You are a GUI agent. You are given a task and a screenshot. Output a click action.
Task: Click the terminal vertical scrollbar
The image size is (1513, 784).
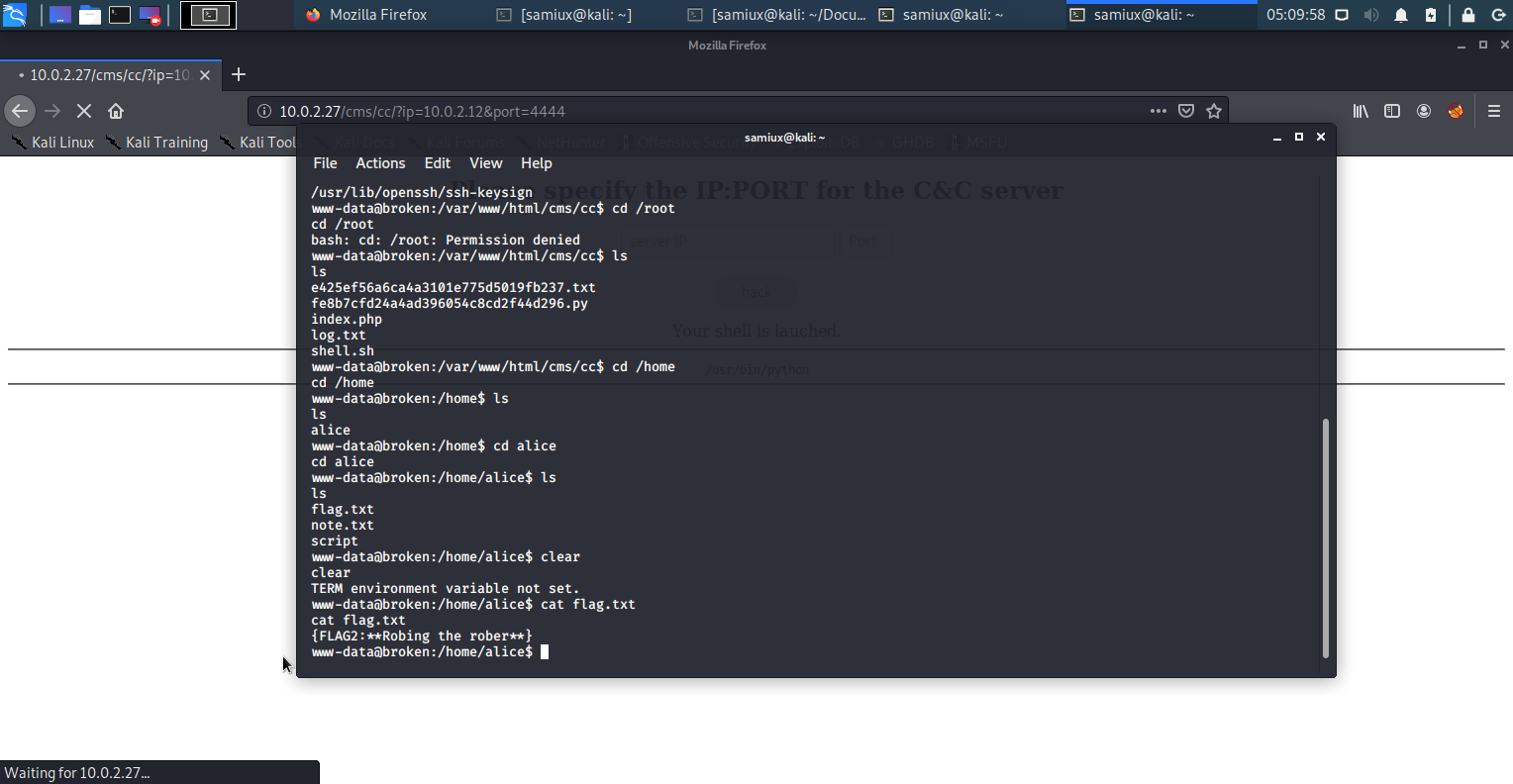tap(1325, 538)
